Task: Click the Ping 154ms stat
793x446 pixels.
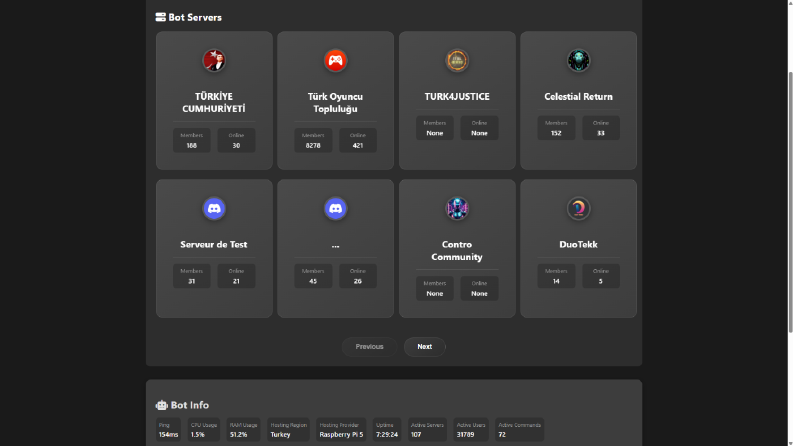Action: click(168, 430)
